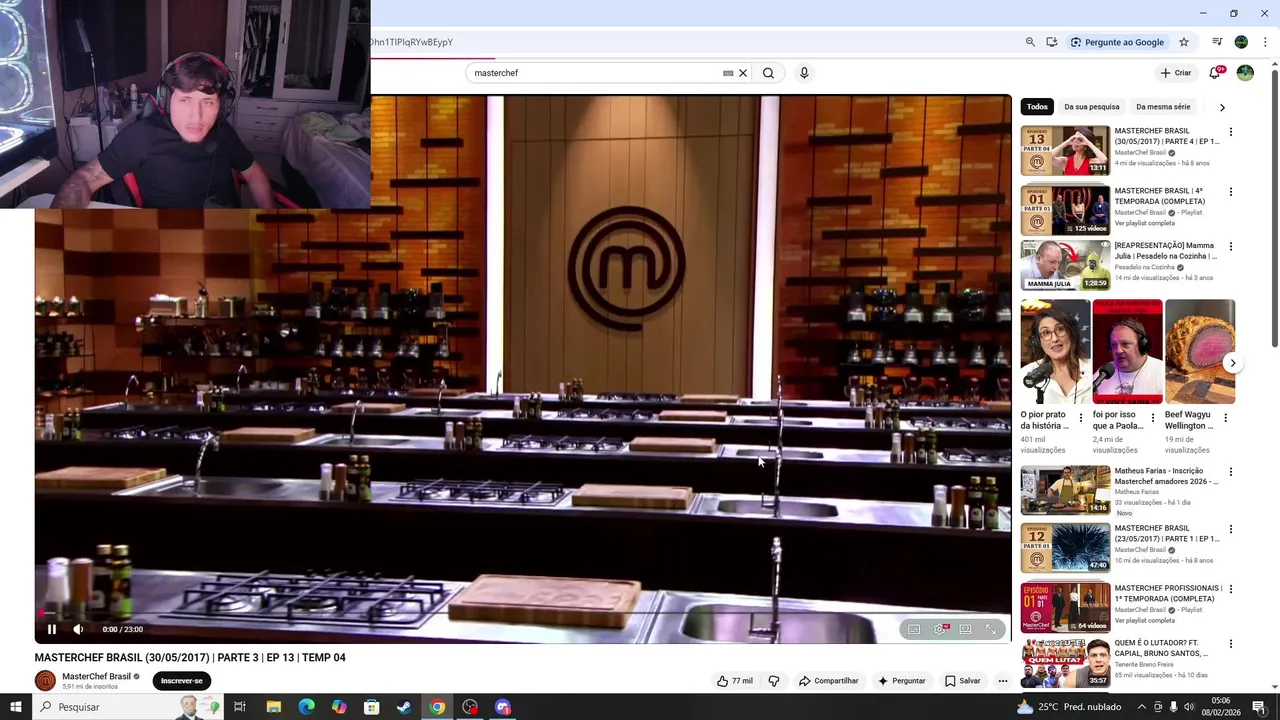Open Microsoft Edge from the taskbar
The height and width of the screenshot is (720, 1280).
tap(306, 707)
